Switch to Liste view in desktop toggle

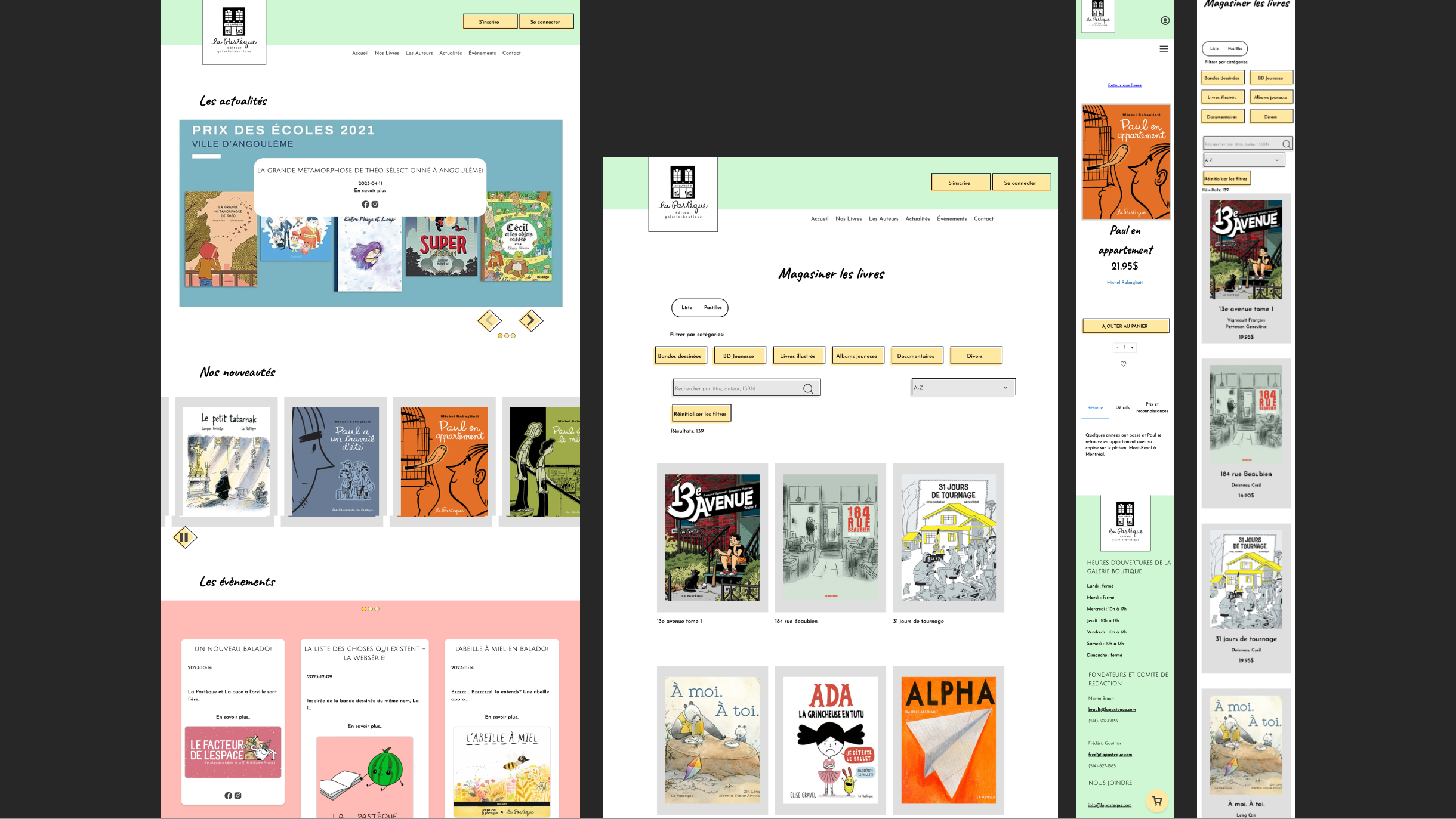coord(687,308)
